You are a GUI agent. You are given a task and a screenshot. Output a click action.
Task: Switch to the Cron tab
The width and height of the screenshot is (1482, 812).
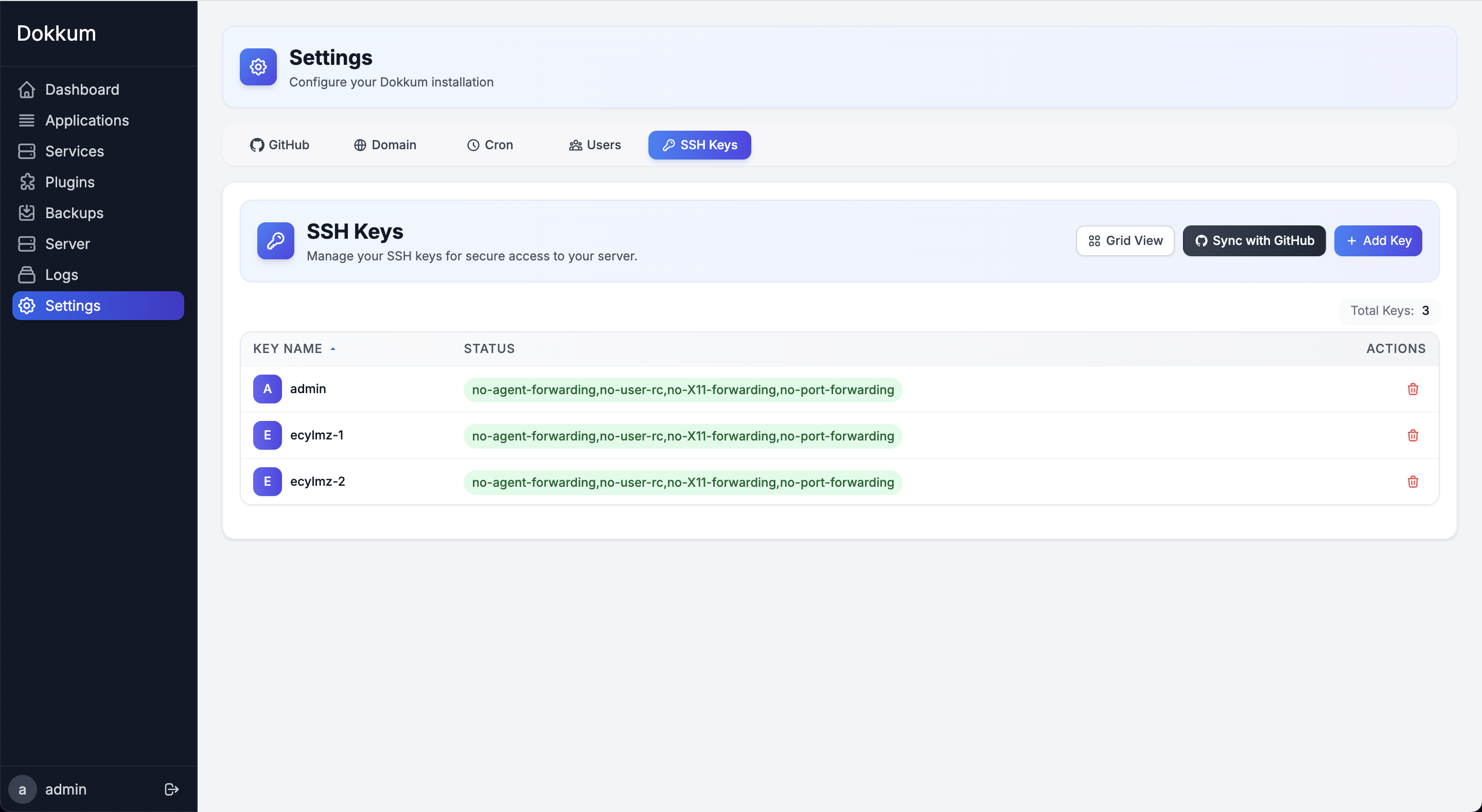pos(489,145)
